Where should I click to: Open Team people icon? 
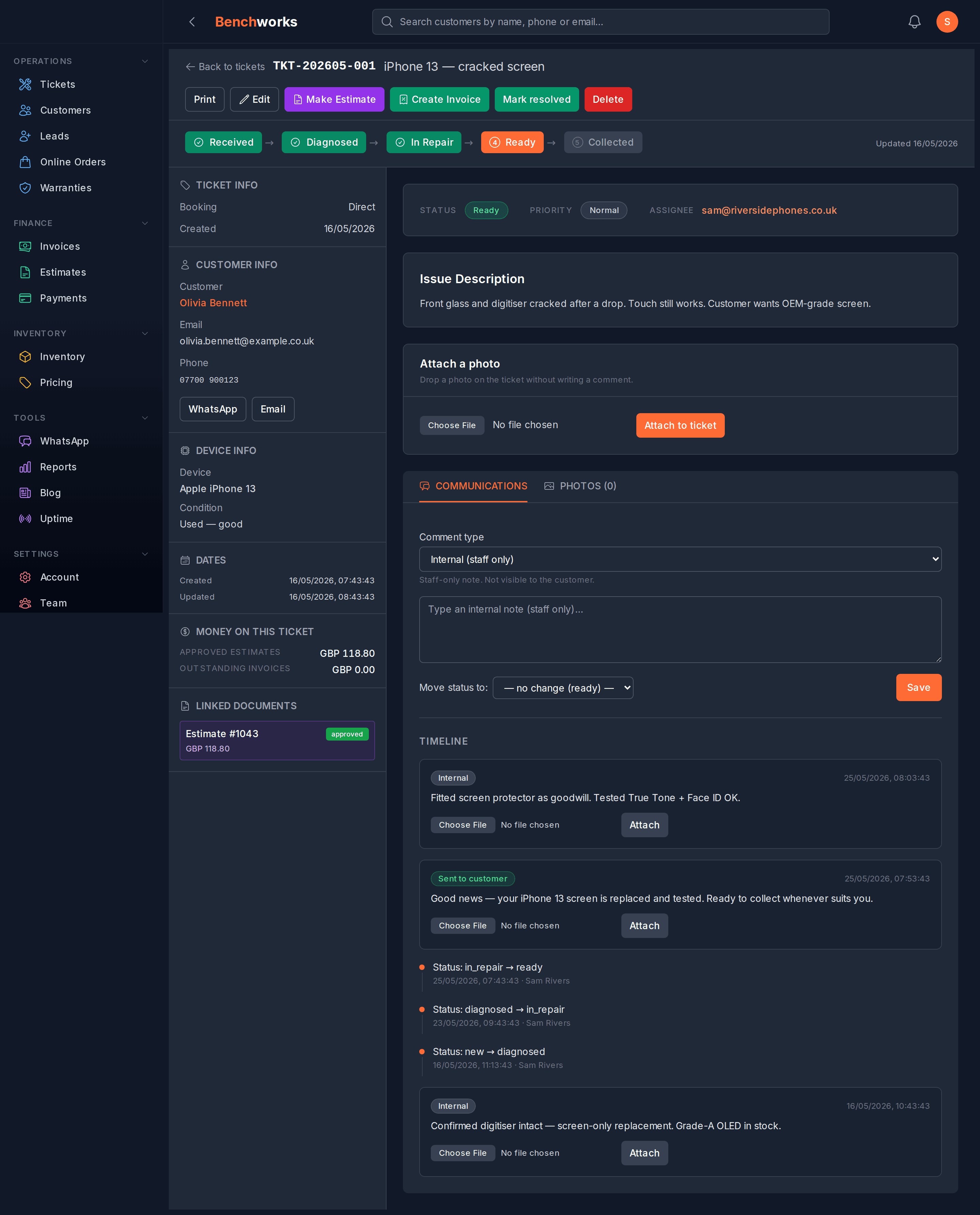26,603
